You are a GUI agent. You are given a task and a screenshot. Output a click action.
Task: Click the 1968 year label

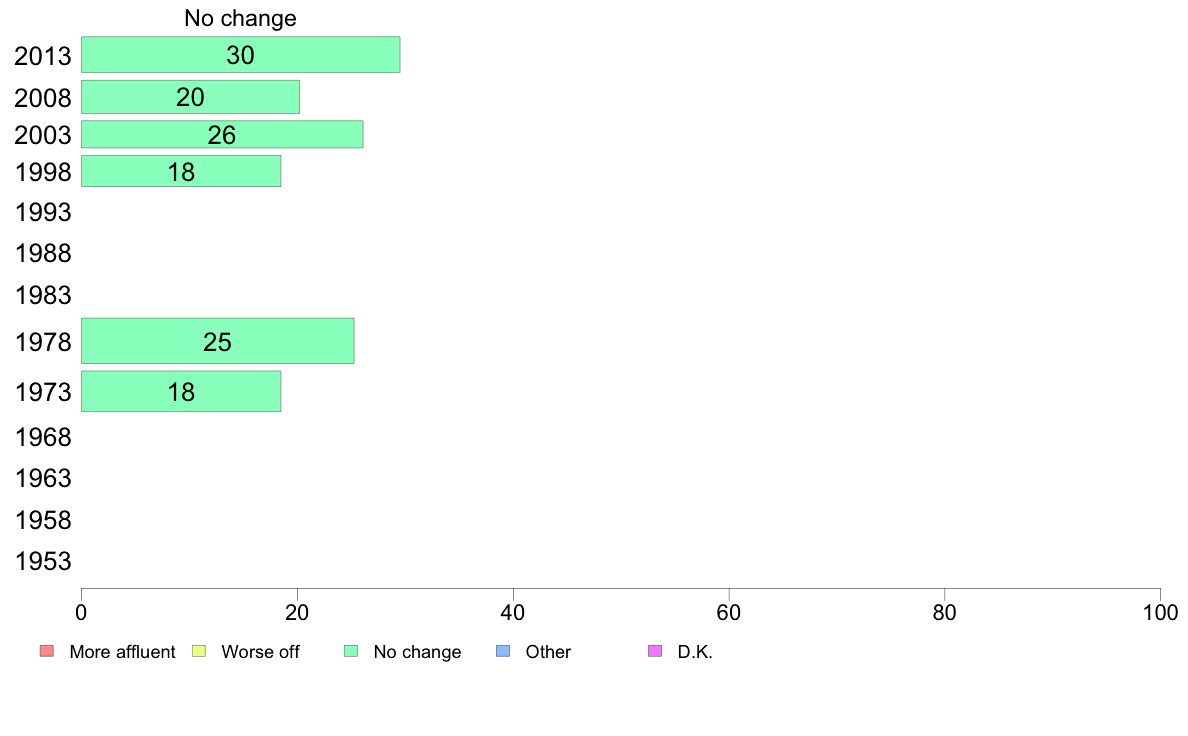pos(43,437)
